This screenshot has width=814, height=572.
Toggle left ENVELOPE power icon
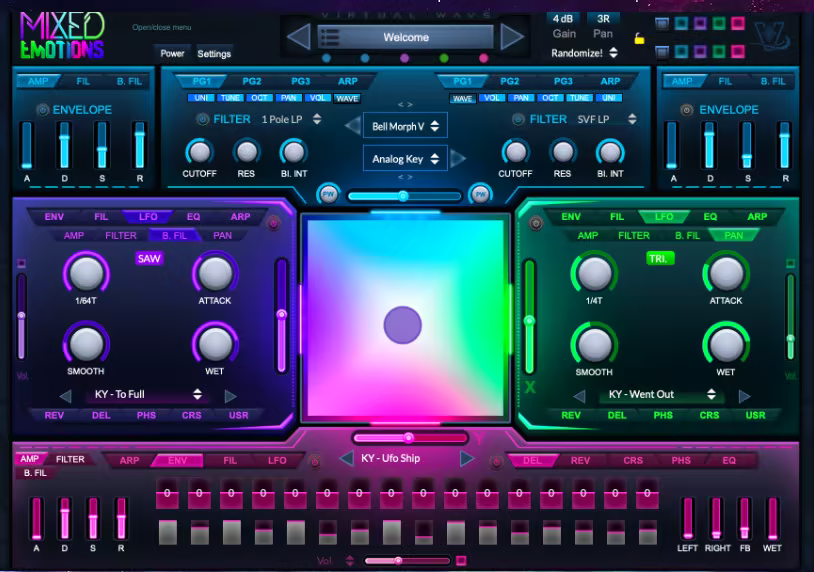pos(43,110)
